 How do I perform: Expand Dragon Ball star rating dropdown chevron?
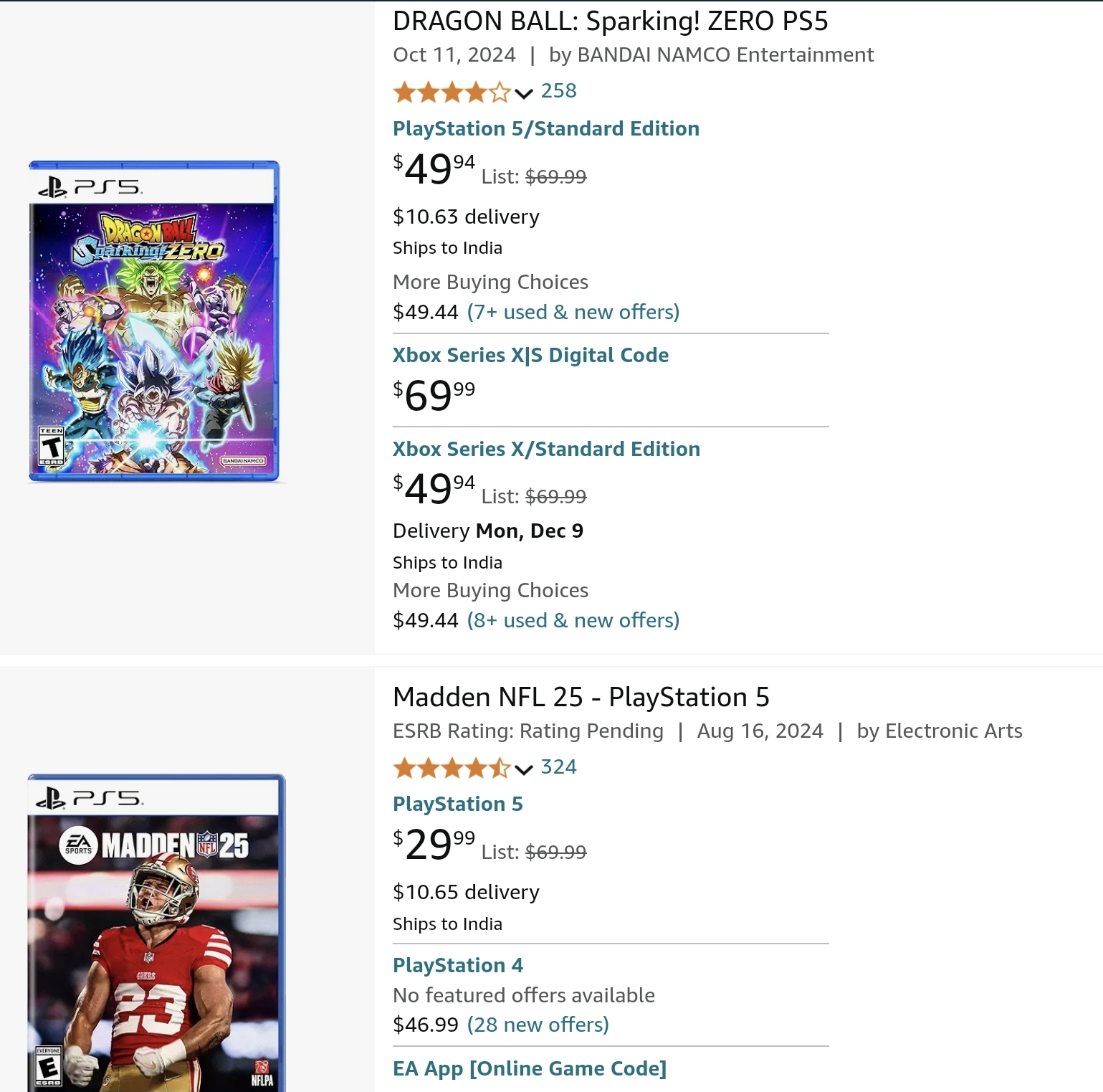[524, 93]
